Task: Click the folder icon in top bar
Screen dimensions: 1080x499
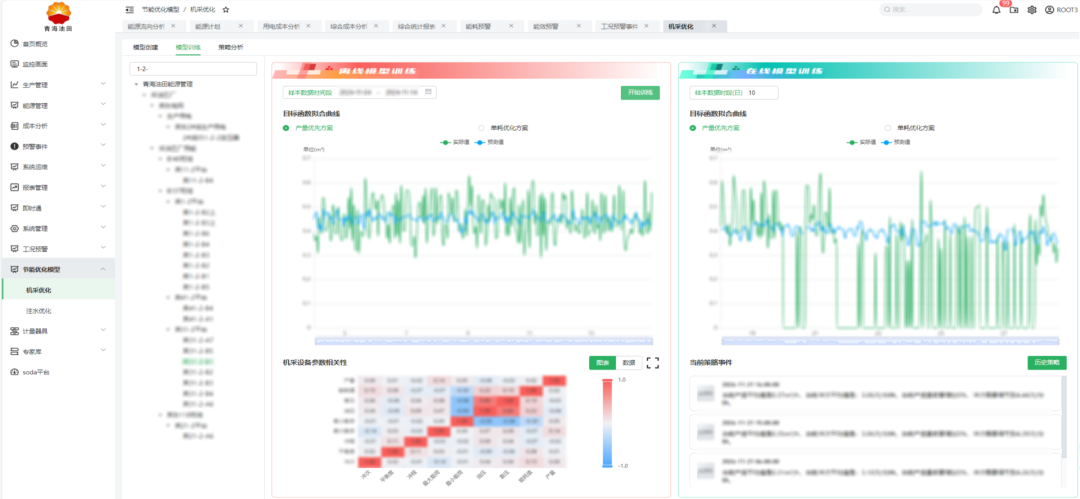Action: coord(1014,10)
